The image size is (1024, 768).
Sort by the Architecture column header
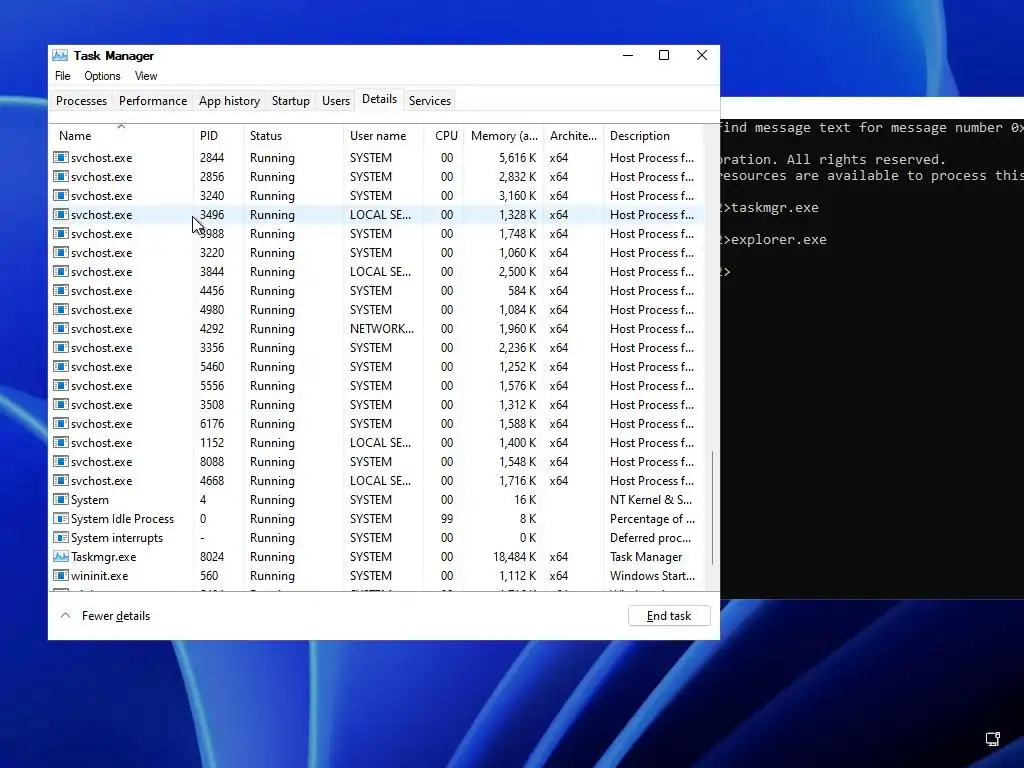point(573,135)
